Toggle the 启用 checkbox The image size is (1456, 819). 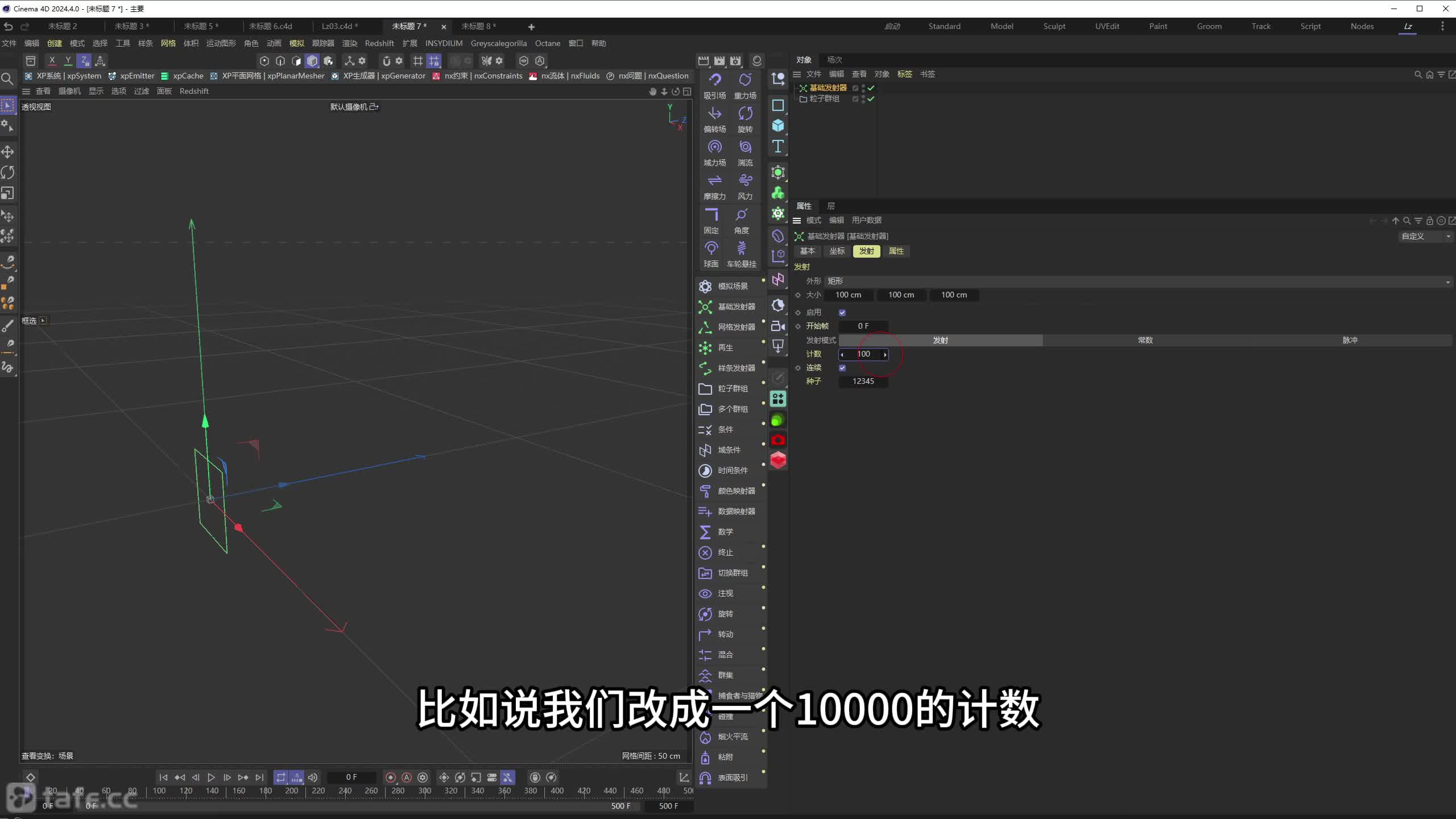click(x=842, y=312)
